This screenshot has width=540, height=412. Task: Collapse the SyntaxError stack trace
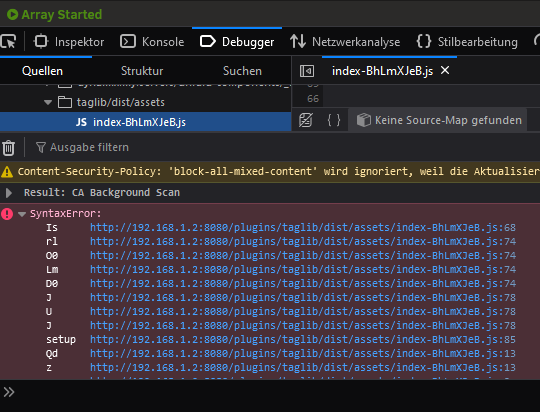22,214
